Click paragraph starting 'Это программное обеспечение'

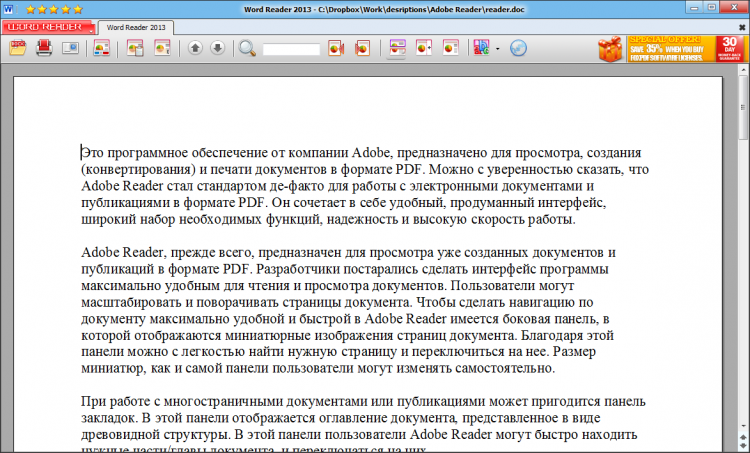click(x=365, y=186)
